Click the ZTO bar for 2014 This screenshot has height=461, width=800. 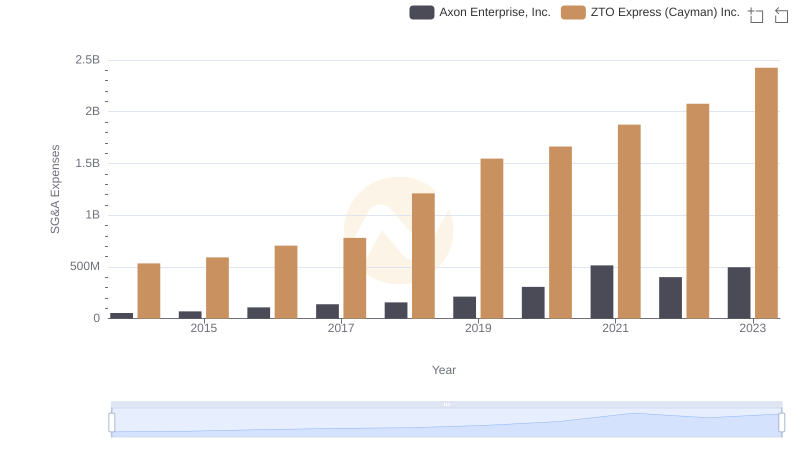click(x=149, y=291)
